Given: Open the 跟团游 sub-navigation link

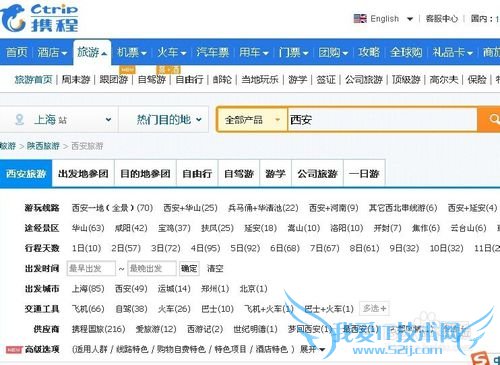Looking at the screenshot, I should click(x=114, y=79).
